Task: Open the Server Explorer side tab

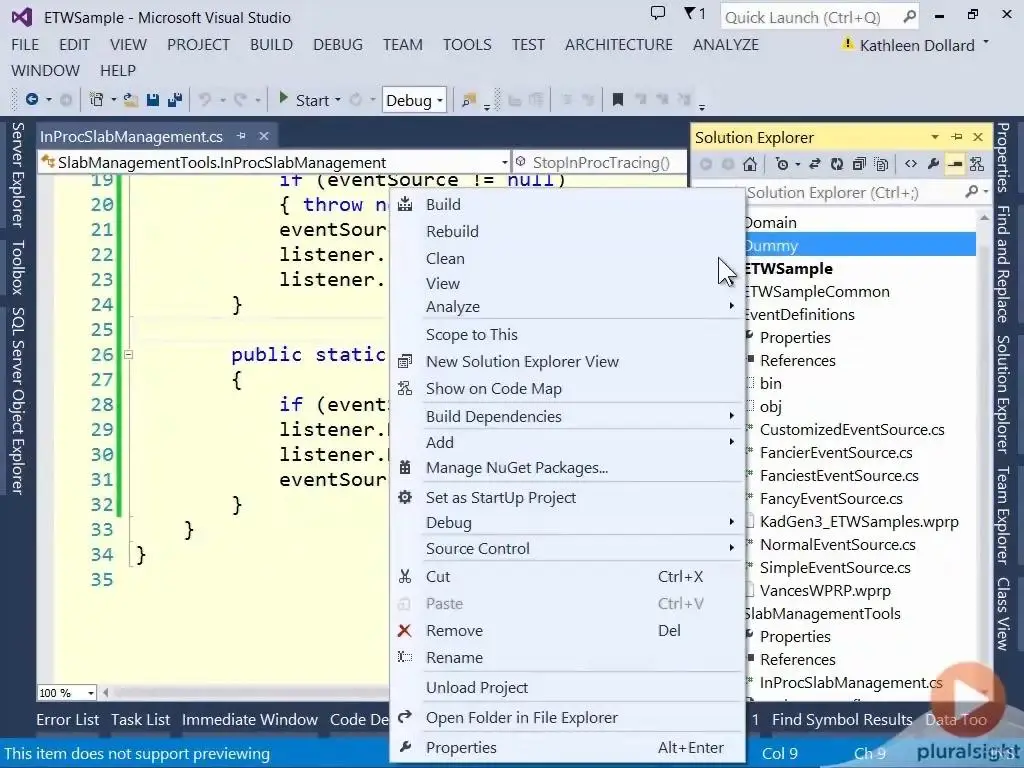Action: [x=18, y=175]
